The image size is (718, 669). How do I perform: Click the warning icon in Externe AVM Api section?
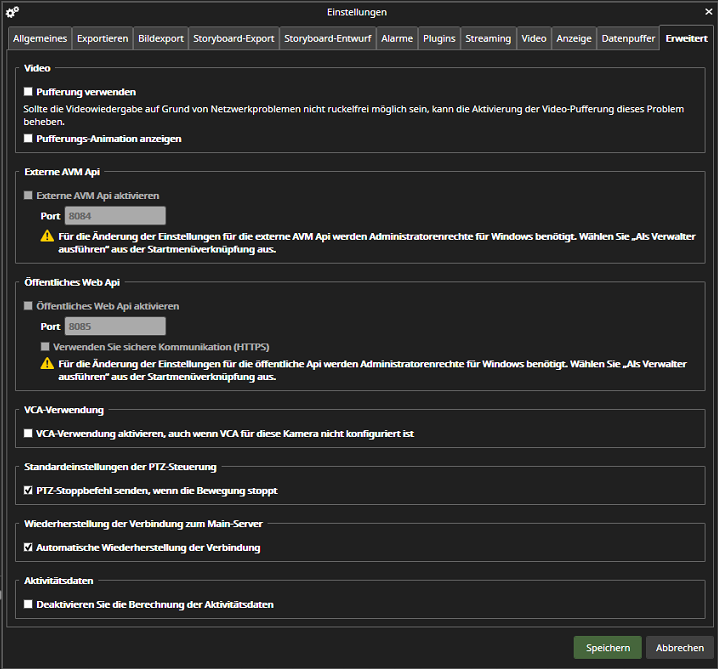(x=47, y=236)
